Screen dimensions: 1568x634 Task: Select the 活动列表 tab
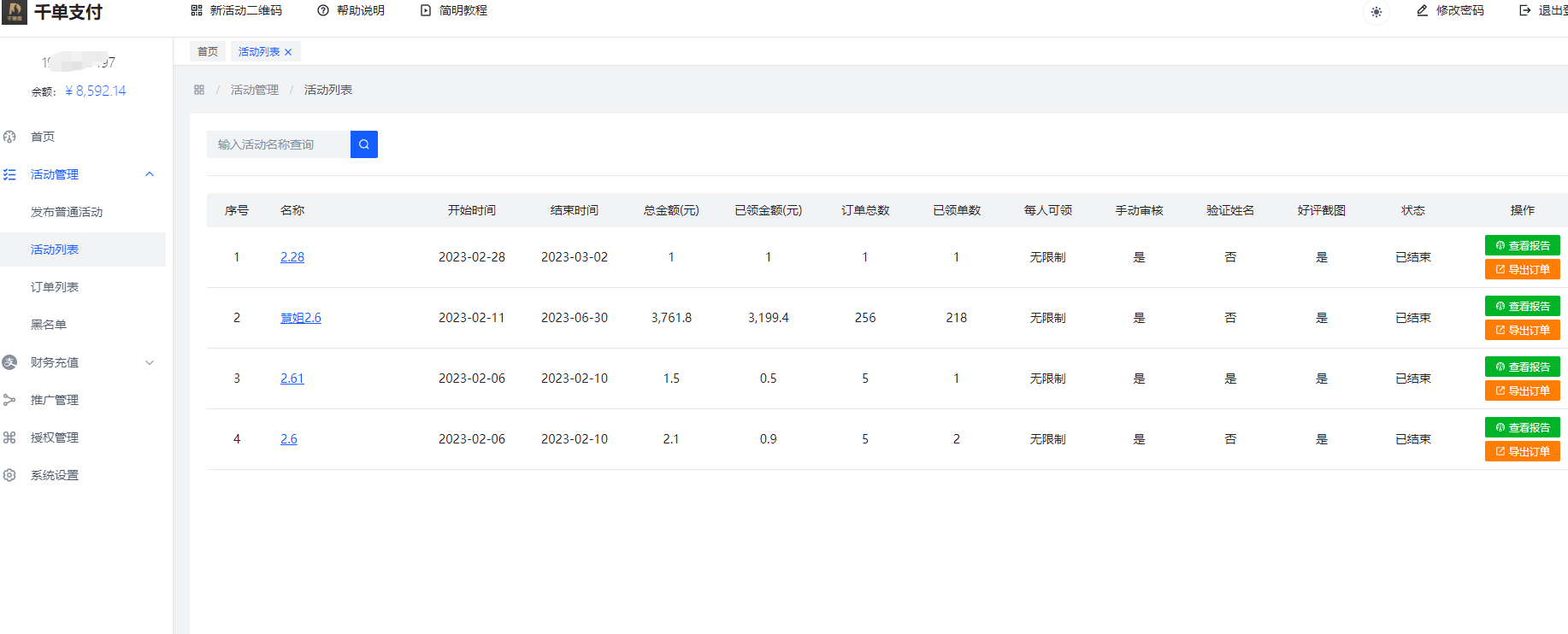point(259,51)
